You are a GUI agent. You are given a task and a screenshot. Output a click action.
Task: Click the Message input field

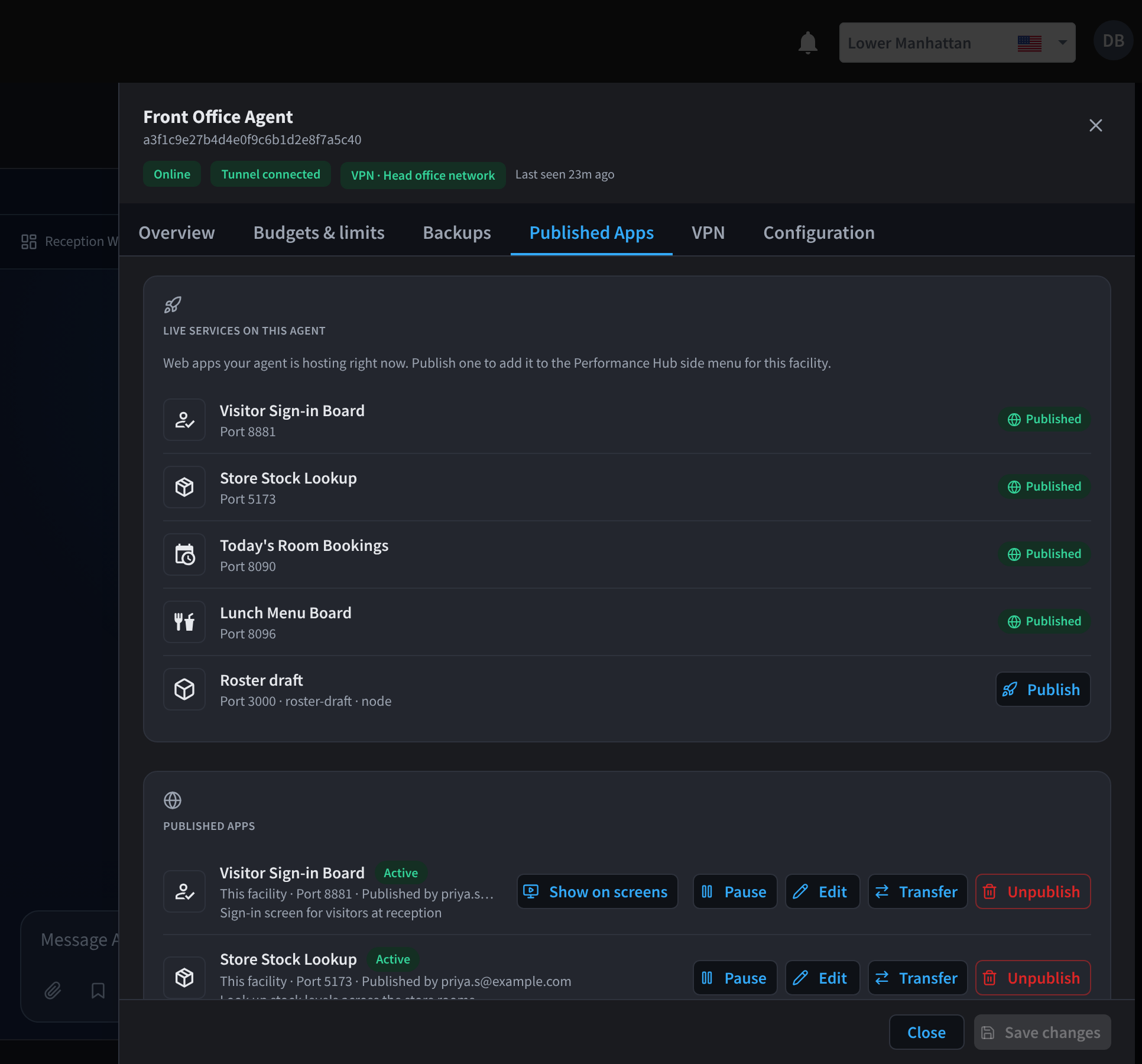[x=79, y=940]
